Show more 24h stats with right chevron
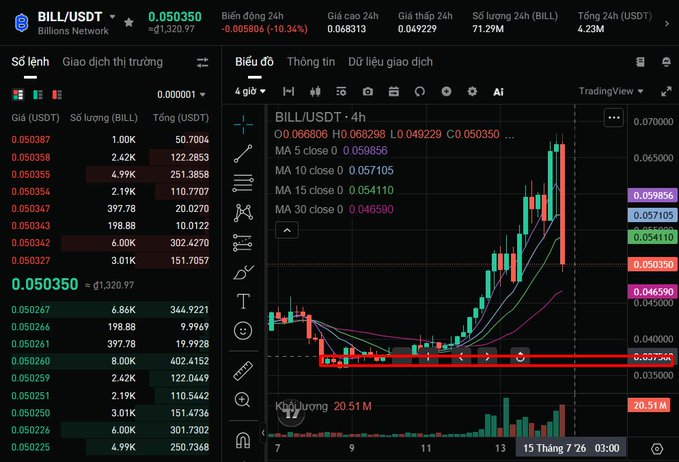The image size is (679, 462). pos(667,23)
